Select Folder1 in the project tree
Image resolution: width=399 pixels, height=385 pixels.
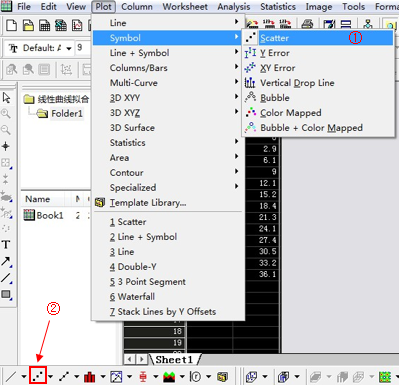tap(67, 114)
